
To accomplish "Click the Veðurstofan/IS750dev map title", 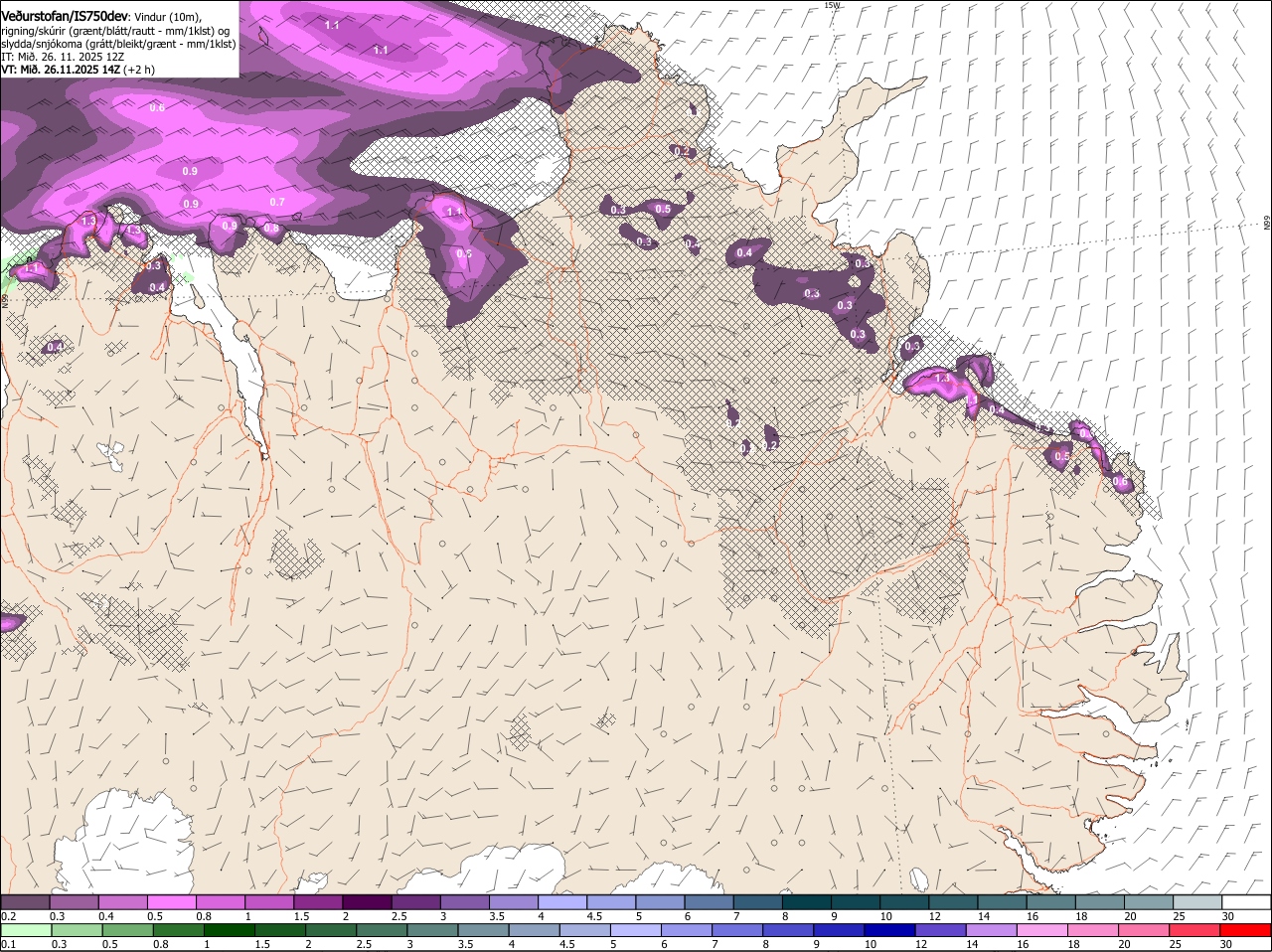I will [x=64, y=15].
